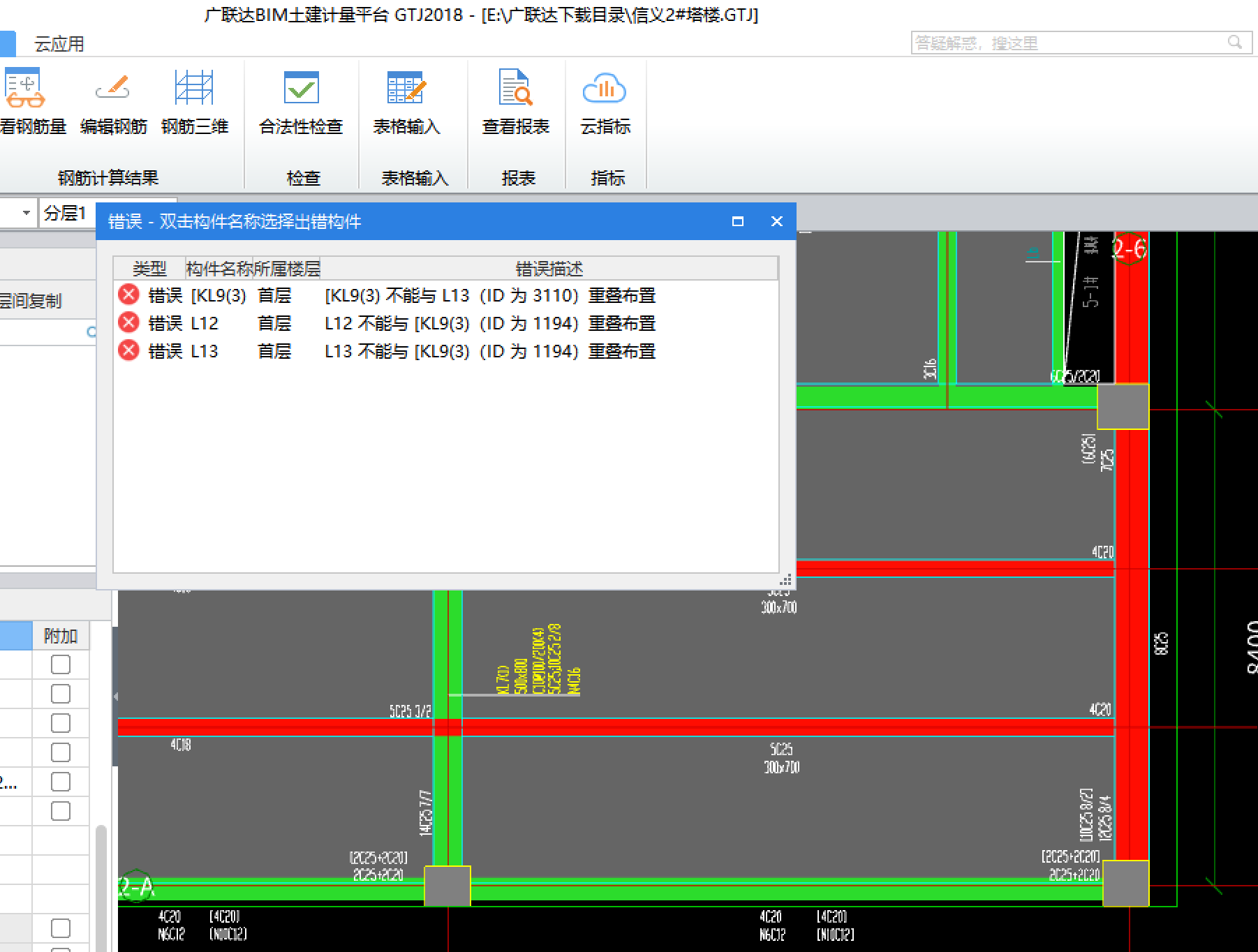Select the gray column at lower right beam junction
Viewport: 1258px width, 952px height.
point(1125,884)
